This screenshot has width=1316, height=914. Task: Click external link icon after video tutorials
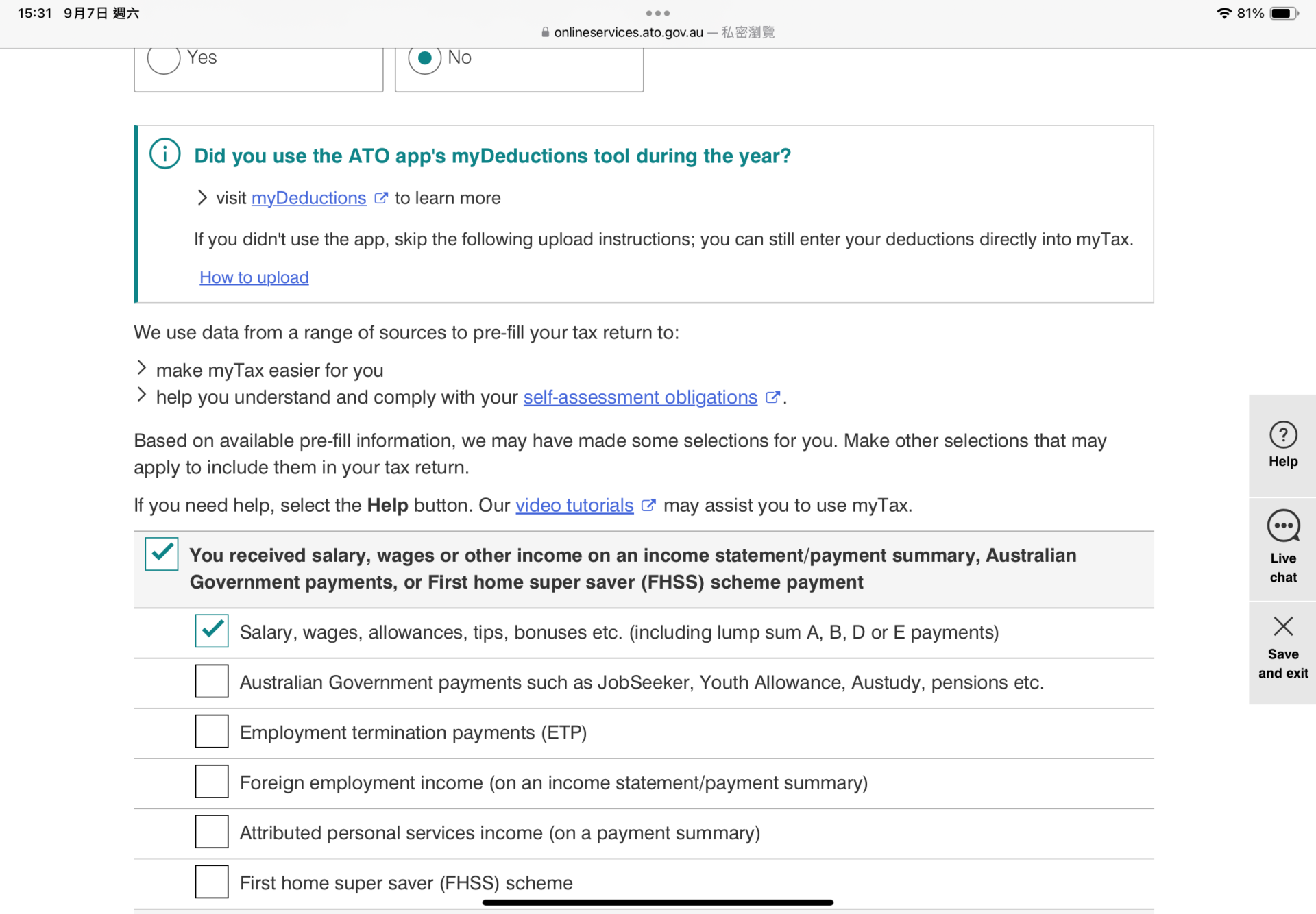tap(648, 505)
